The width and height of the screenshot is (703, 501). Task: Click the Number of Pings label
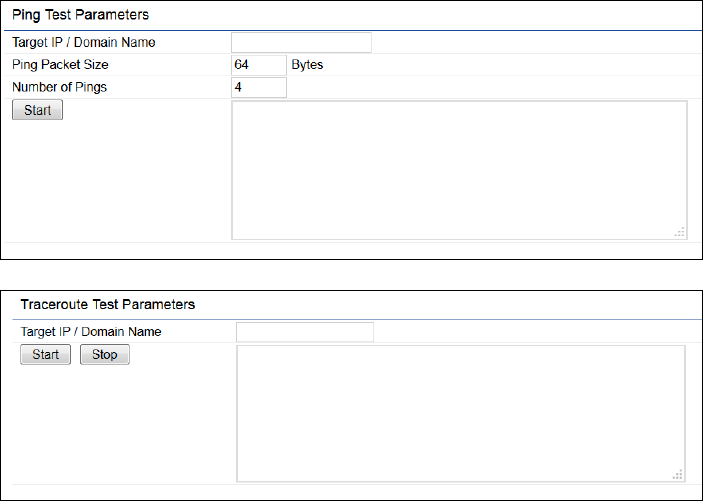[59, 88]
